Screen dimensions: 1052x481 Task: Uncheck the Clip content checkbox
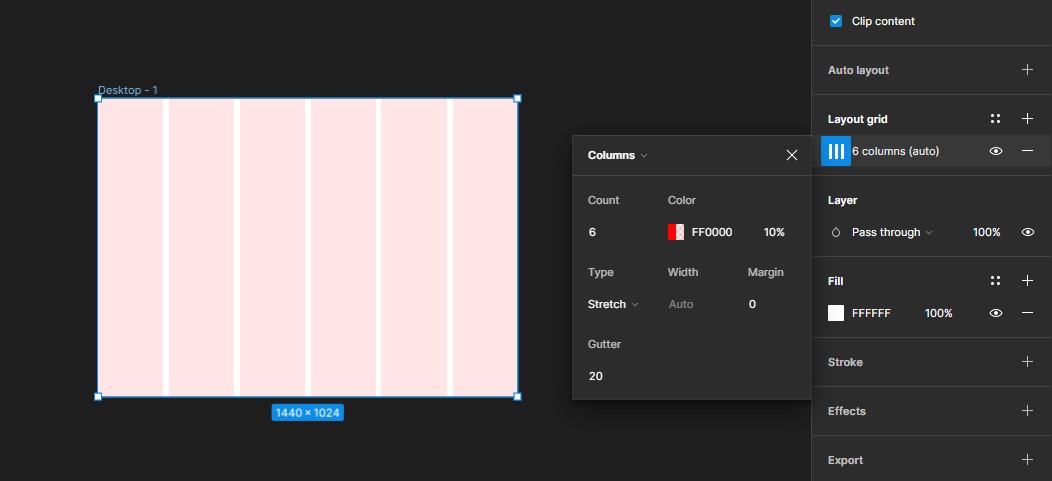[836, 21]
